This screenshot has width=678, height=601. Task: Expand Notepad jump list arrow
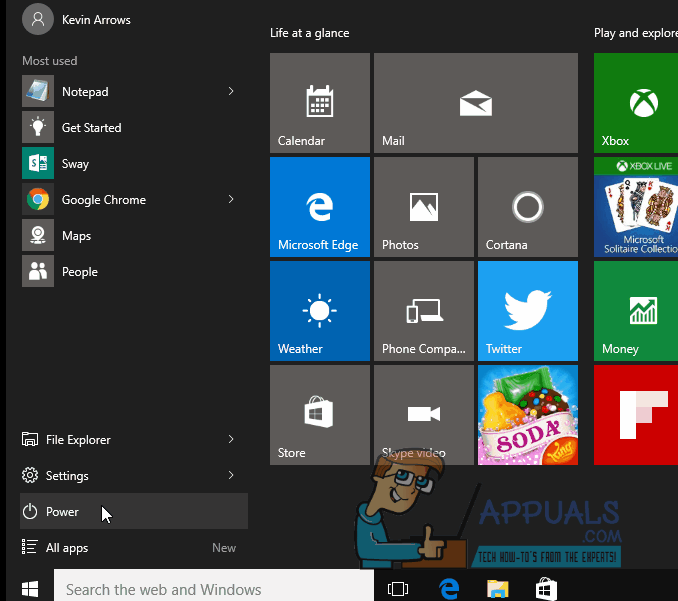231,91
